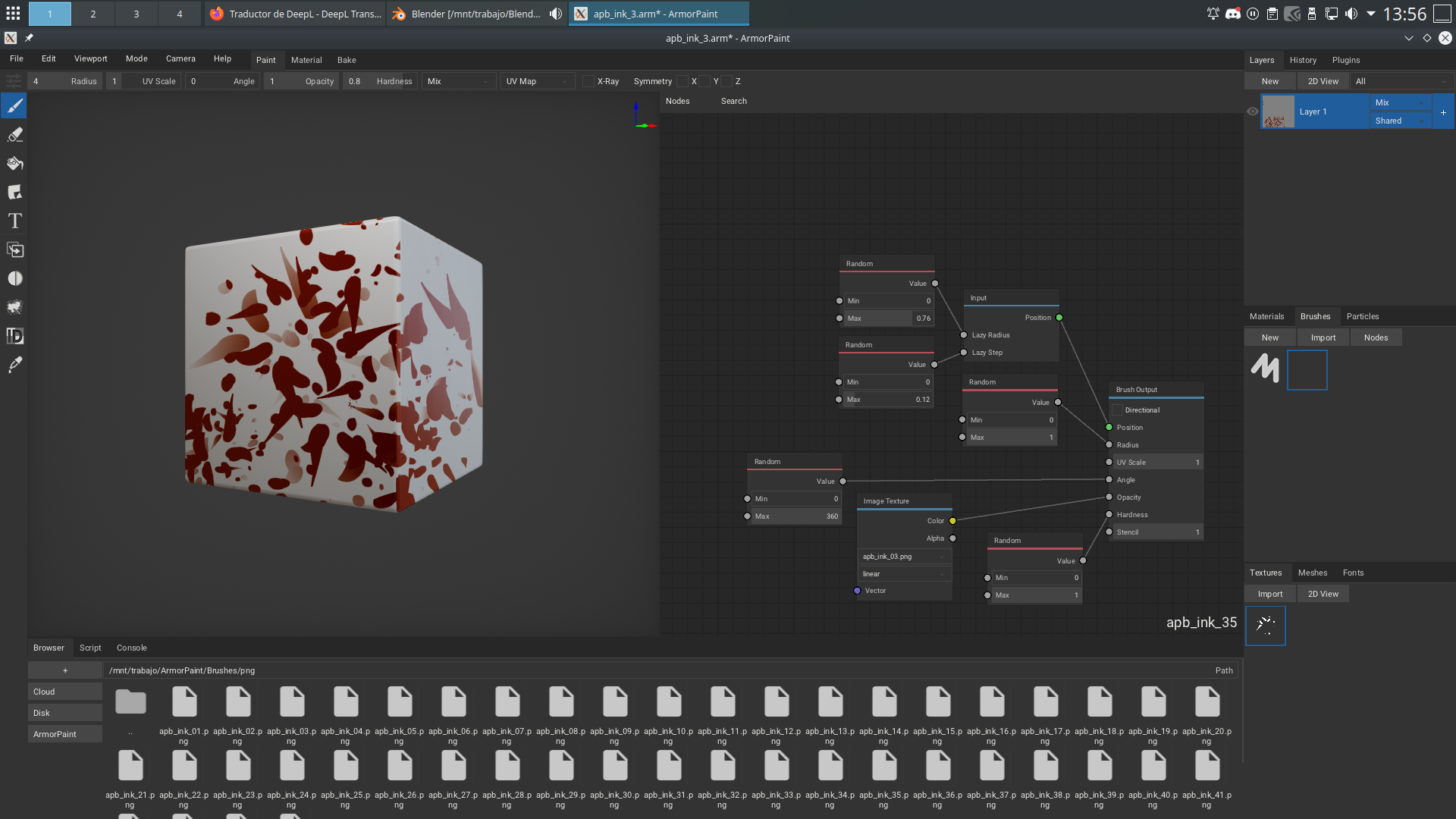Add a bookmark with the plus button
This screenshot has width=1456, height=819.
[x=65, y=670]
